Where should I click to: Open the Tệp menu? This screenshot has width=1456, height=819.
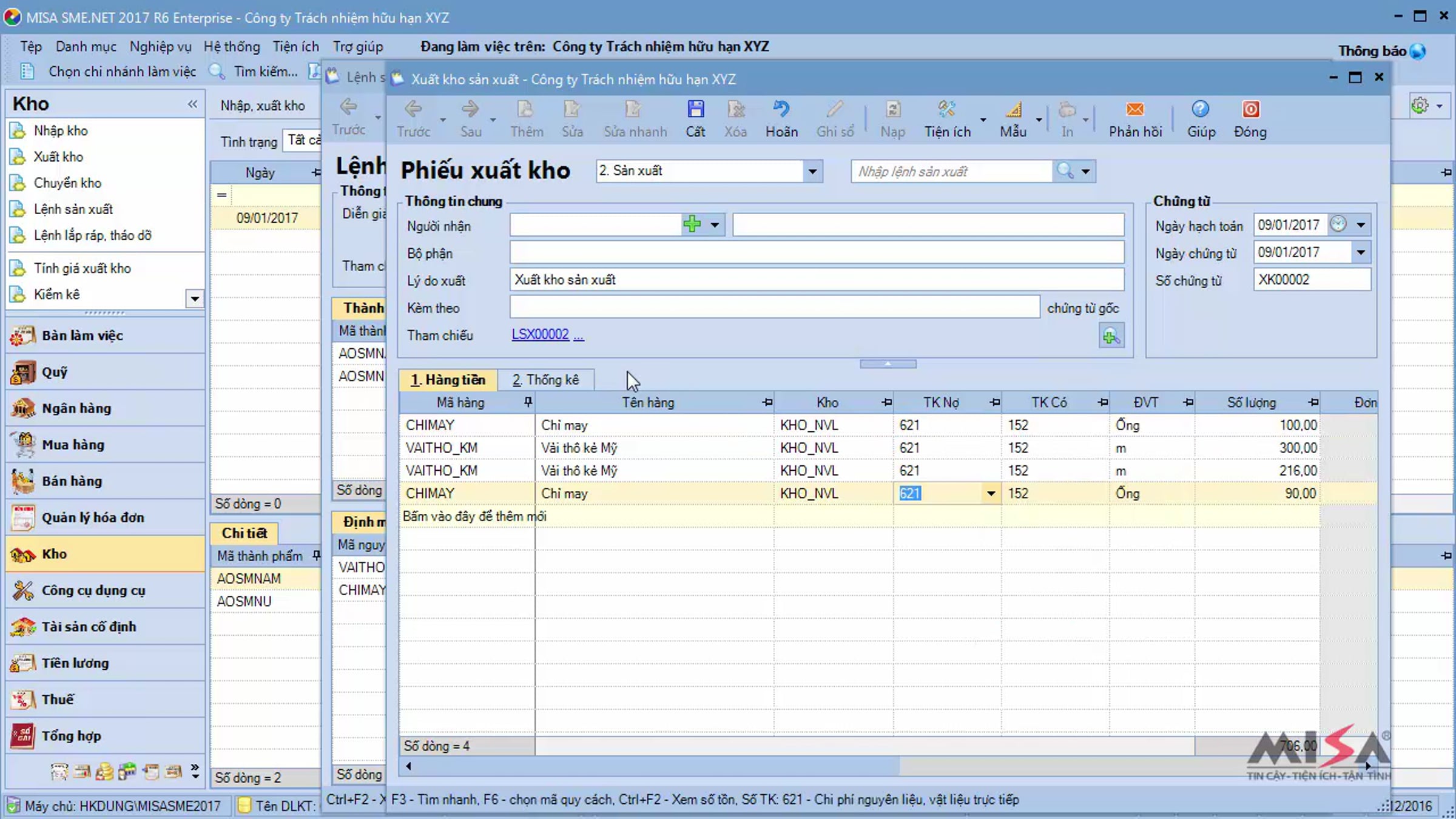point(31,47)
